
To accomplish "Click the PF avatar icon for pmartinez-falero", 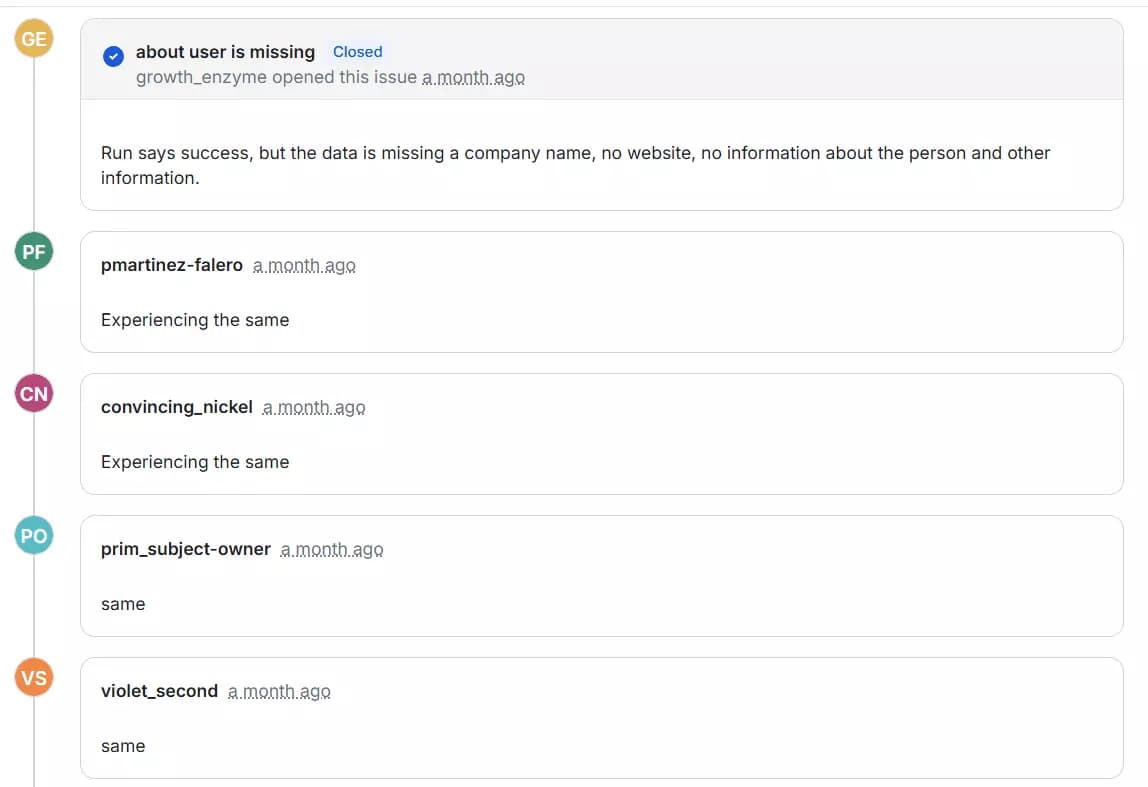I will point(33,251).
